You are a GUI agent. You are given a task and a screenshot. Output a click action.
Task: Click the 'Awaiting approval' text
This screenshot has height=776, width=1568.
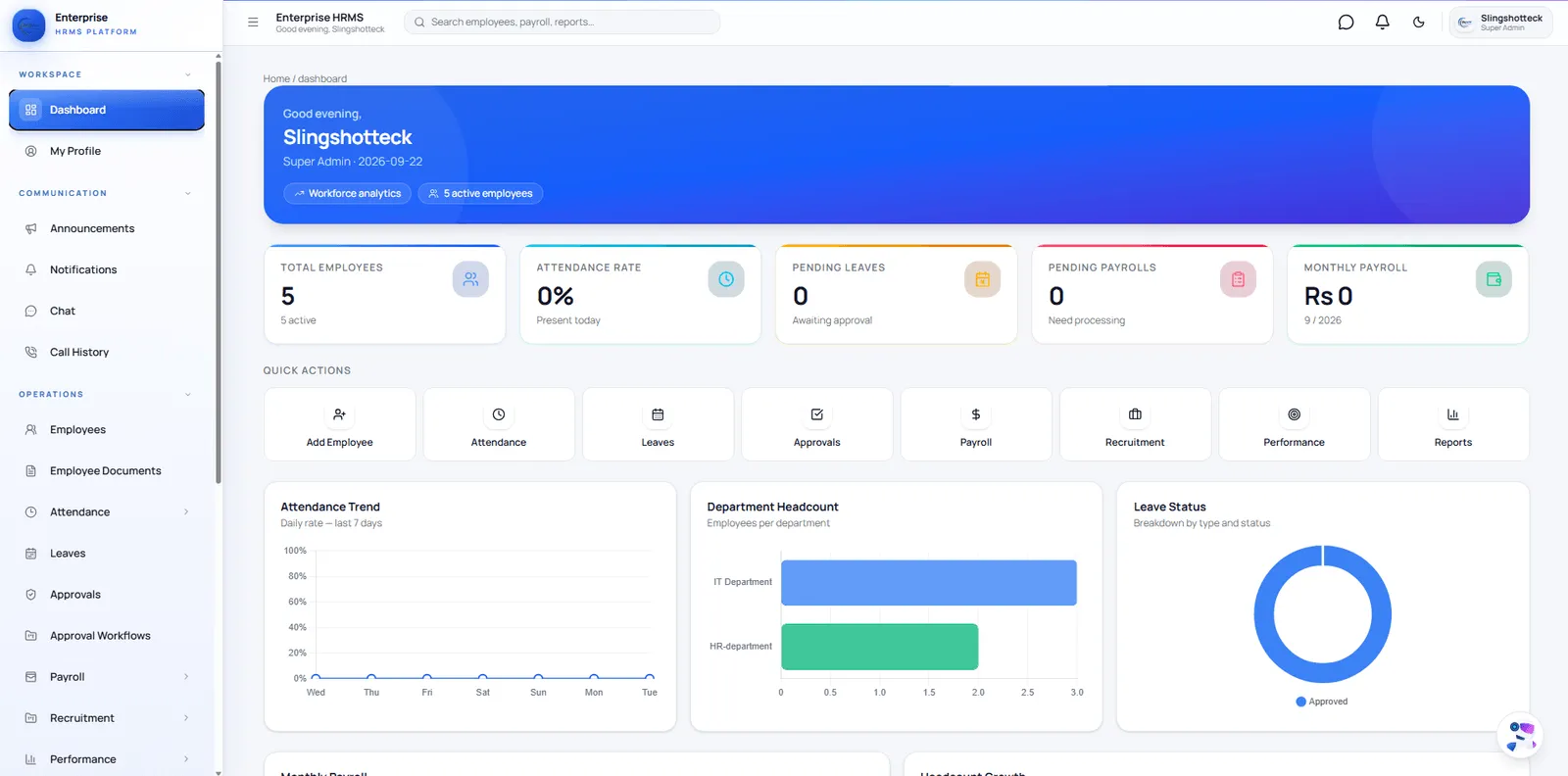pyautogui.click(x=832, y=320)
